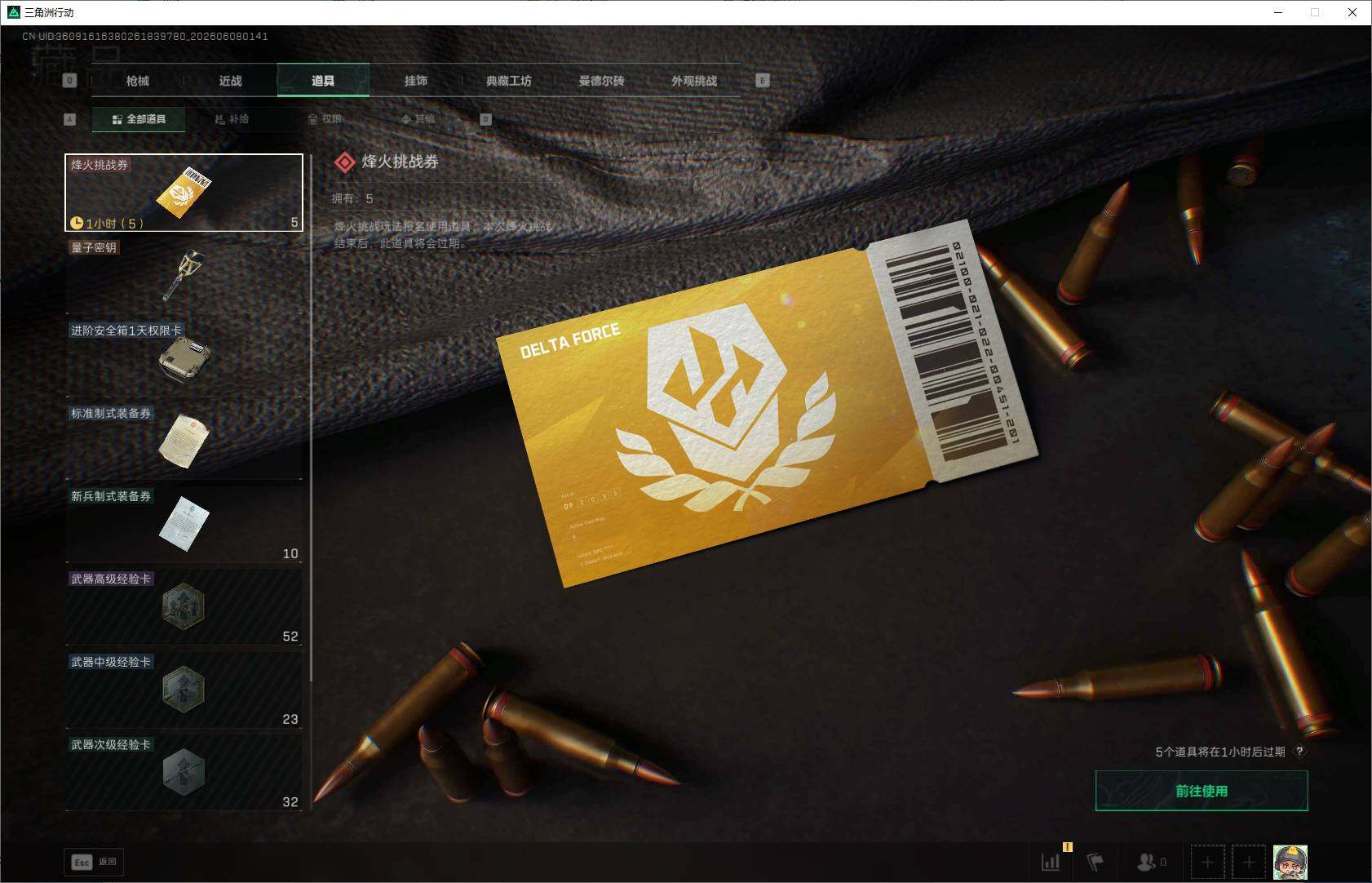Click the D key hint icon
Image resolution: width=1372 pixels, height=883 pixels.
click(x=485, y=119)
